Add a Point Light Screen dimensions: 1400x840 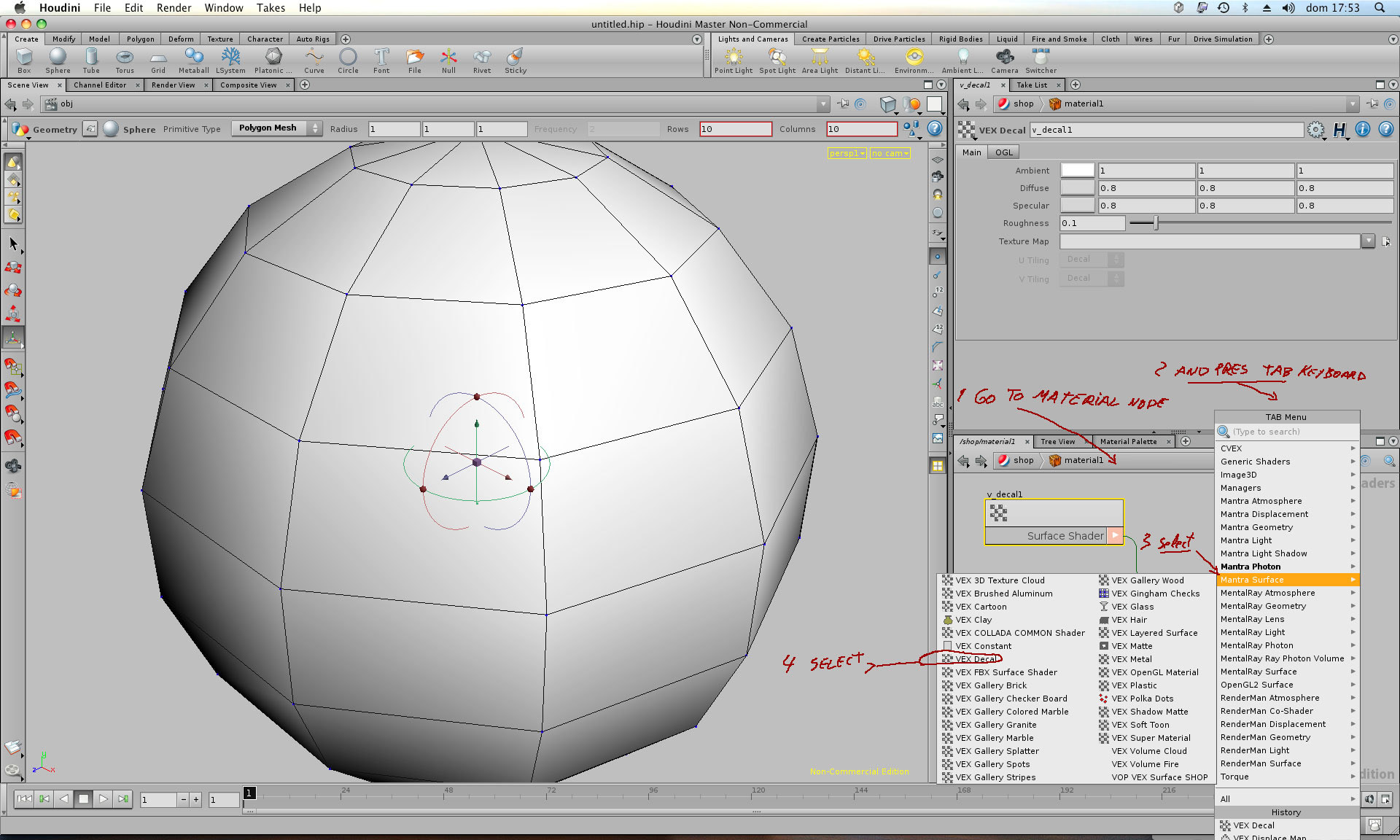tap(734, 61)
